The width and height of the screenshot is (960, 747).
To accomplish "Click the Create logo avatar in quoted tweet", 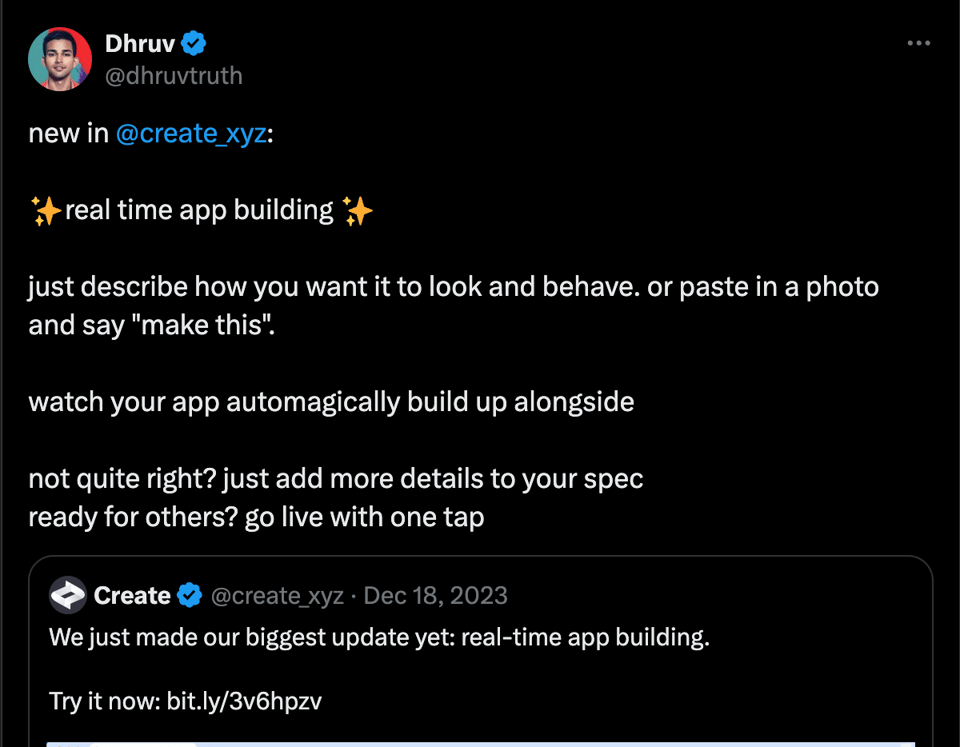I will [x=68, y=595].
